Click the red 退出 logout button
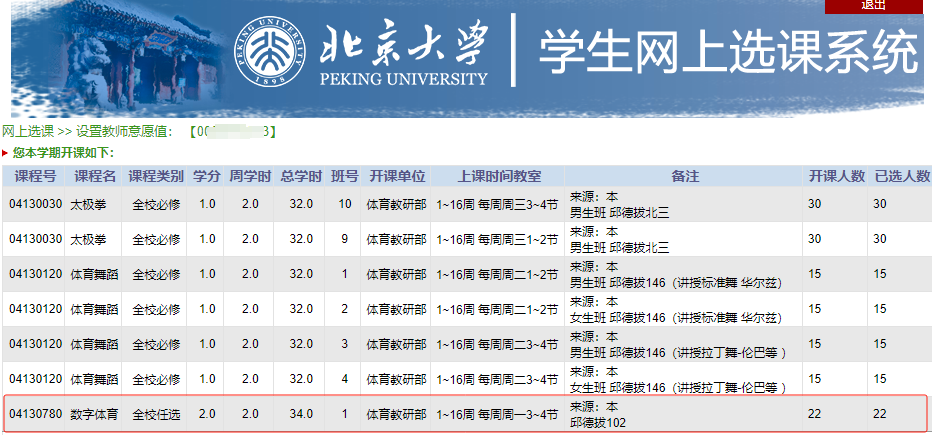 [x=873, y=6]
